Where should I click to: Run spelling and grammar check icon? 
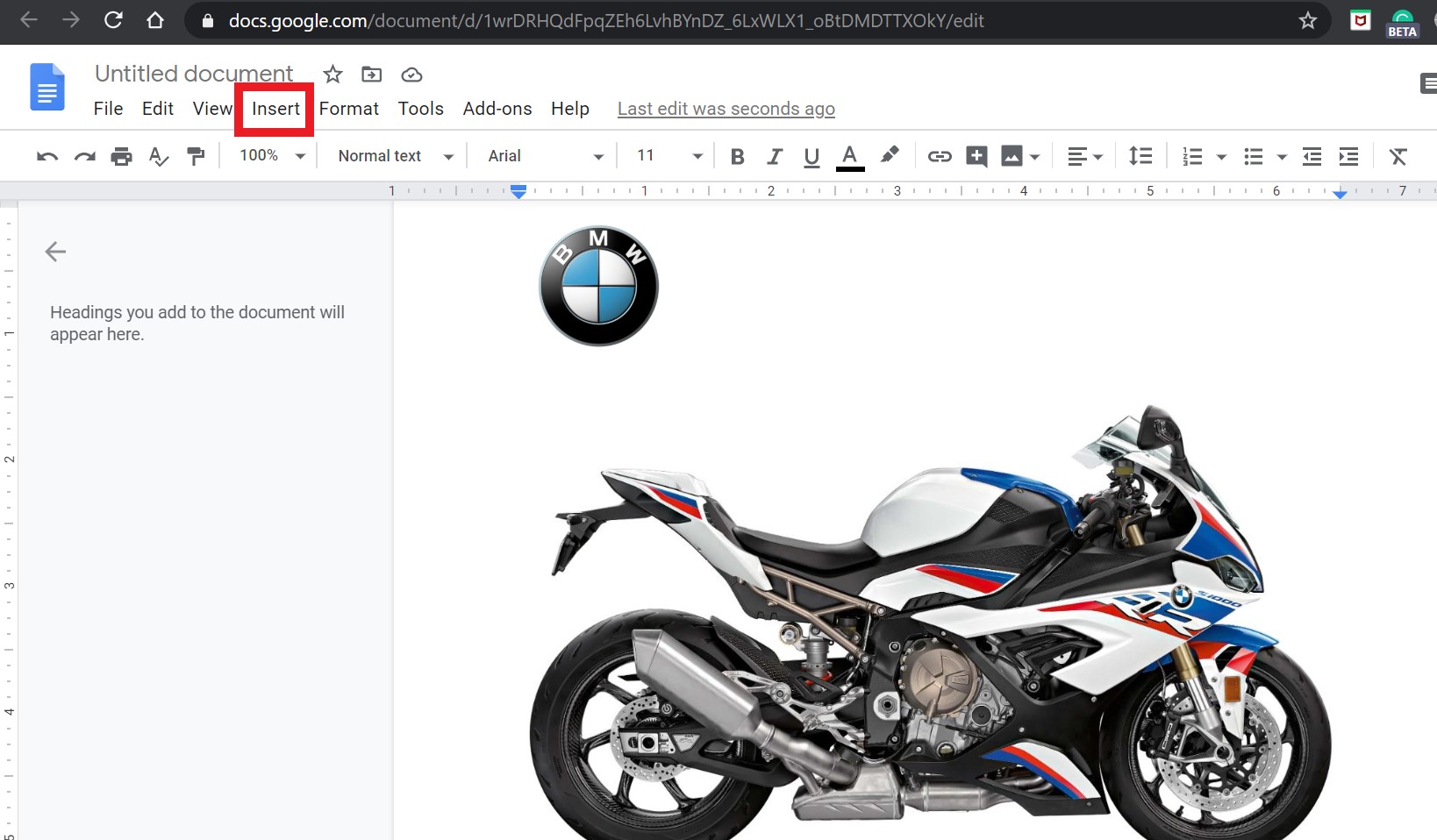(x=158, y=156)
